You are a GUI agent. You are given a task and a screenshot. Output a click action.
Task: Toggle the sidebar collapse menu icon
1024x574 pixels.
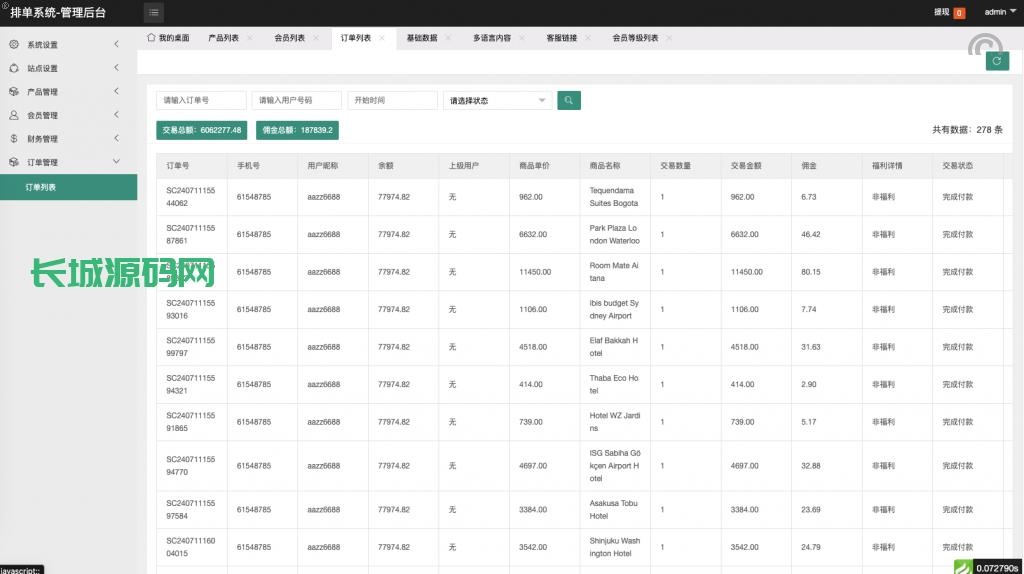pos(154,13)
